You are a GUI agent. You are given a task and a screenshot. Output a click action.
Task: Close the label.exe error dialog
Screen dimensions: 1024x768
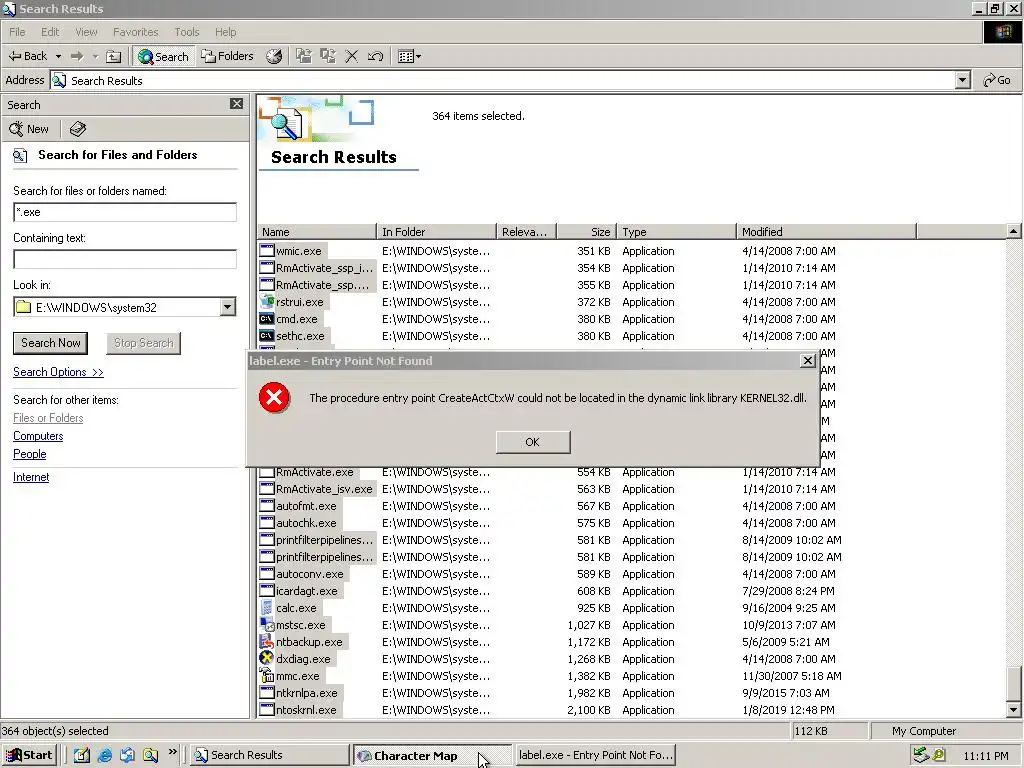(807, 360)
